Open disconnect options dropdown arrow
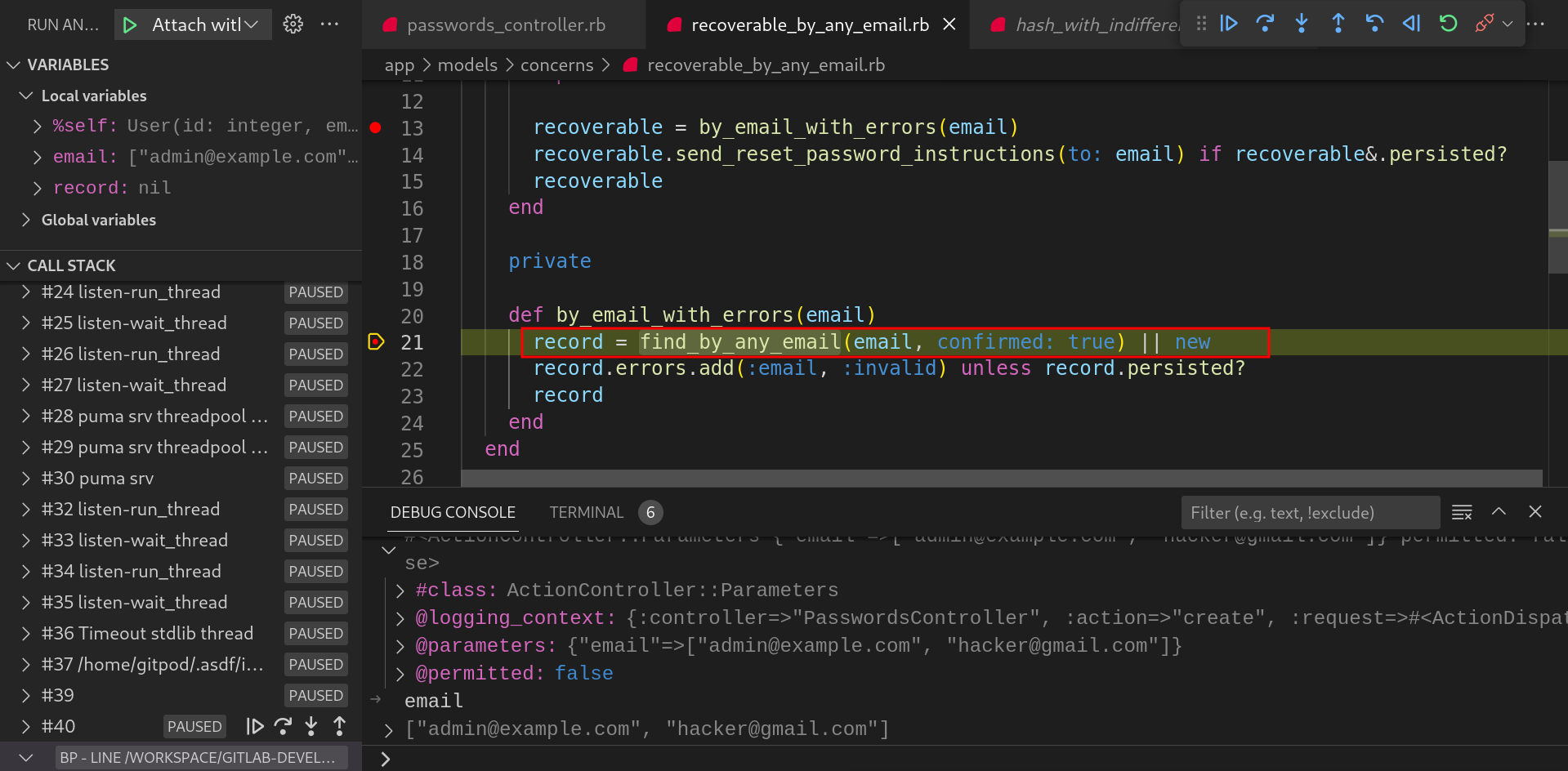This screenshot has width=1568, height=771. pyautogui.click(x=1508, y=24)
